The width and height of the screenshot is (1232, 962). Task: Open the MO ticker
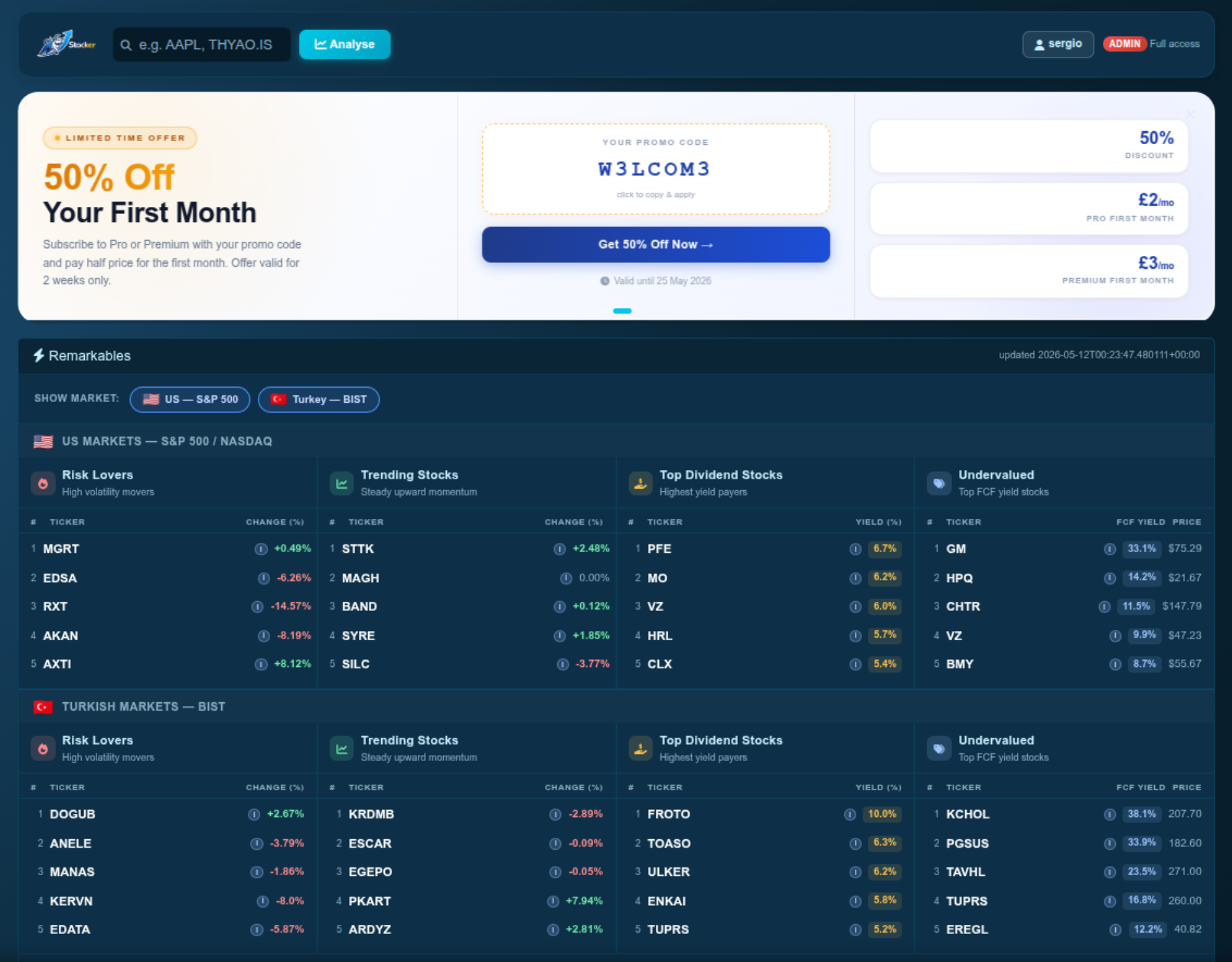[x=657, y=578]
